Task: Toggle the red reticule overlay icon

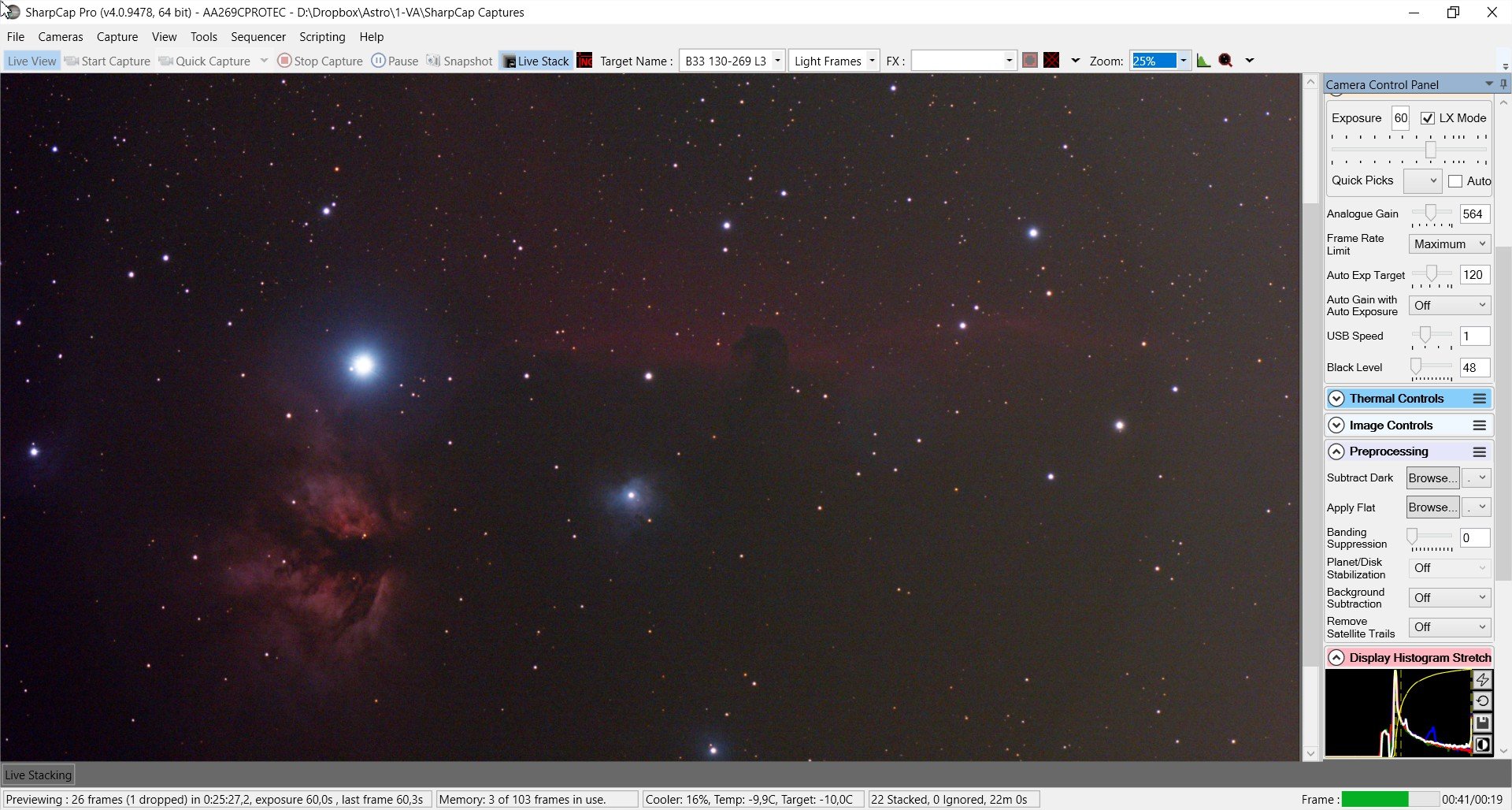Action: (1051, 61)
